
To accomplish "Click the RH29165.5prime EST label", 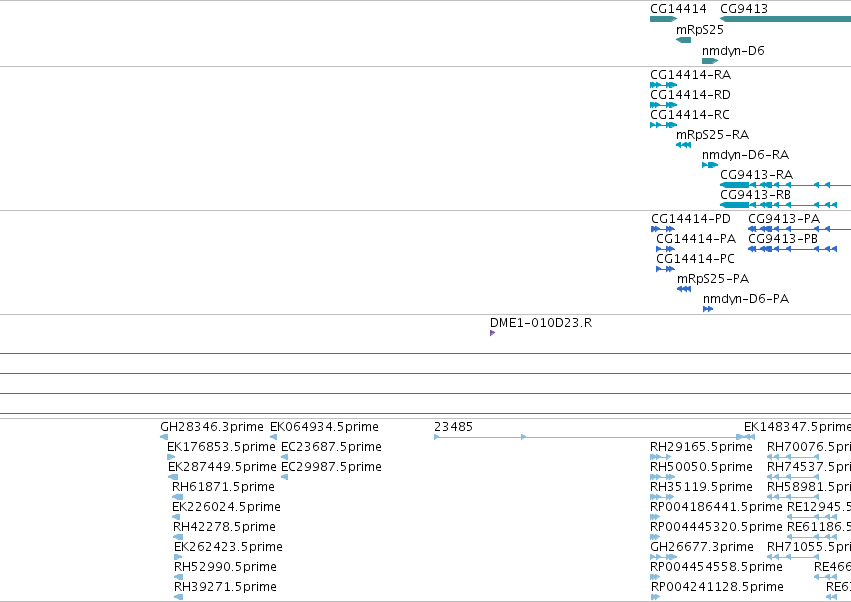I will coord(702,447).
